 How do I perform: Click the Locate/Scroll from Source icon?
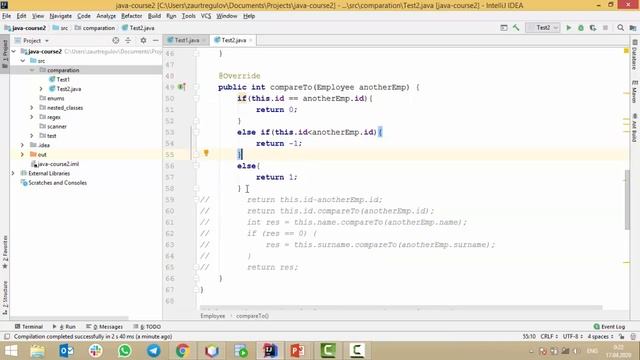[x=116, y=40]
